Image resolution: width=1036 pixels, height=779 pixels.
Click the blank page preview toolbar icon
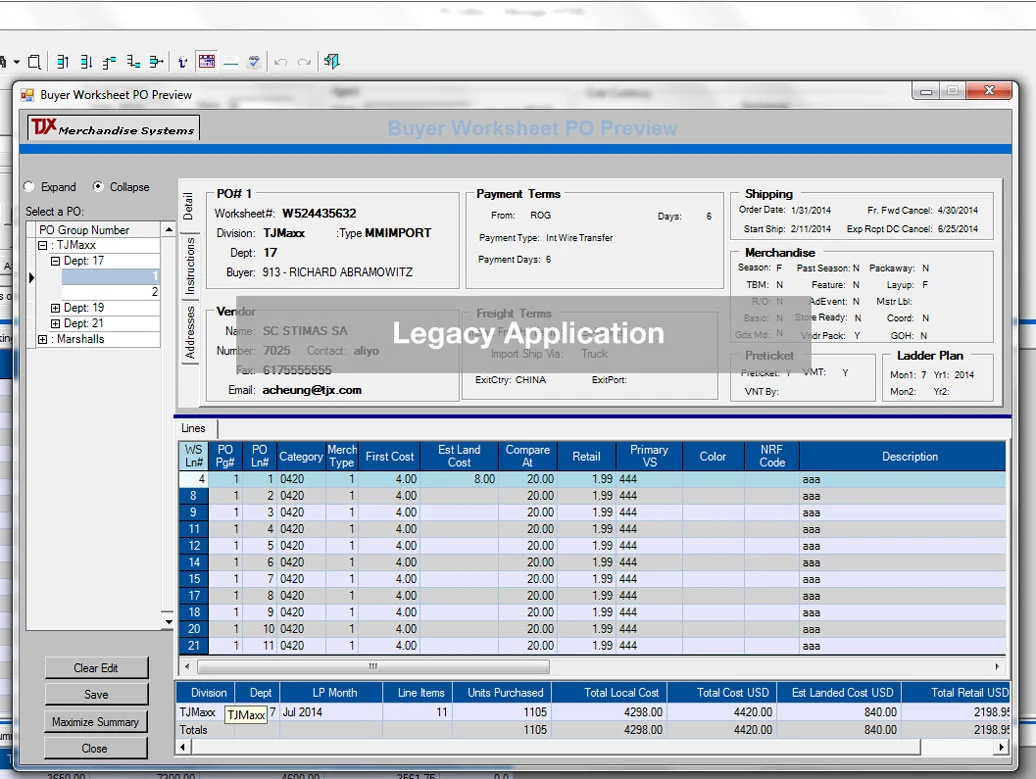pos(34,62)
